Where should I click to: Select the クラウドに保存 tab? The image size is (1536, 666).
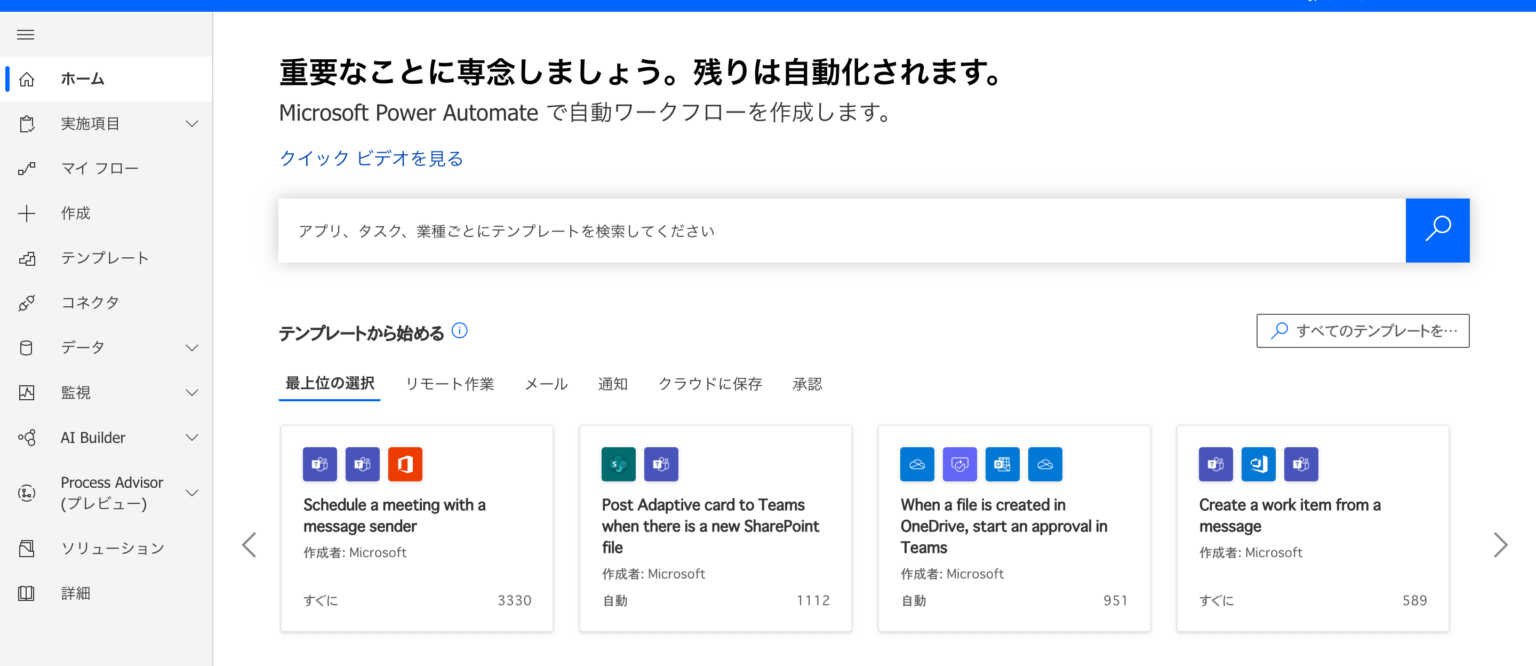709,384
